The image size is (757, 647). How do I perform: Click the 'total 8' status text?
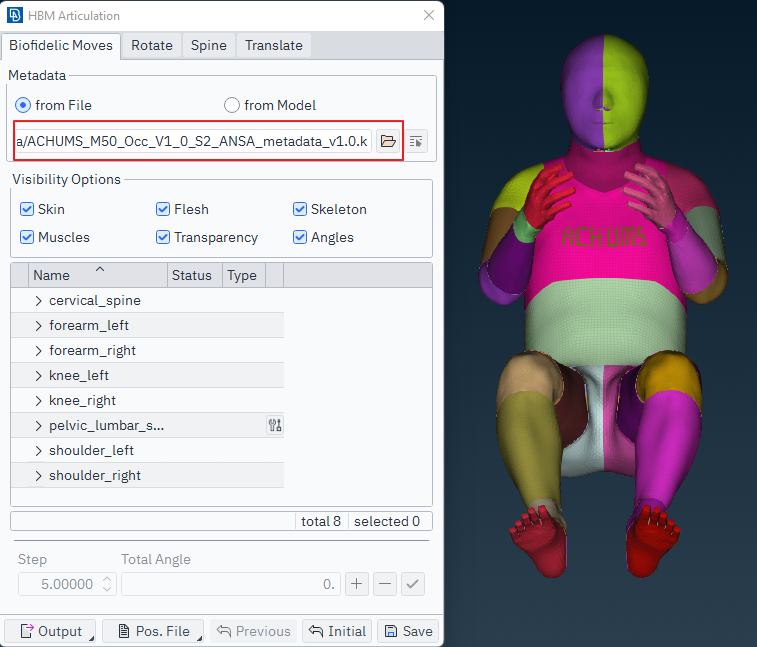click(x=321, y=521)
